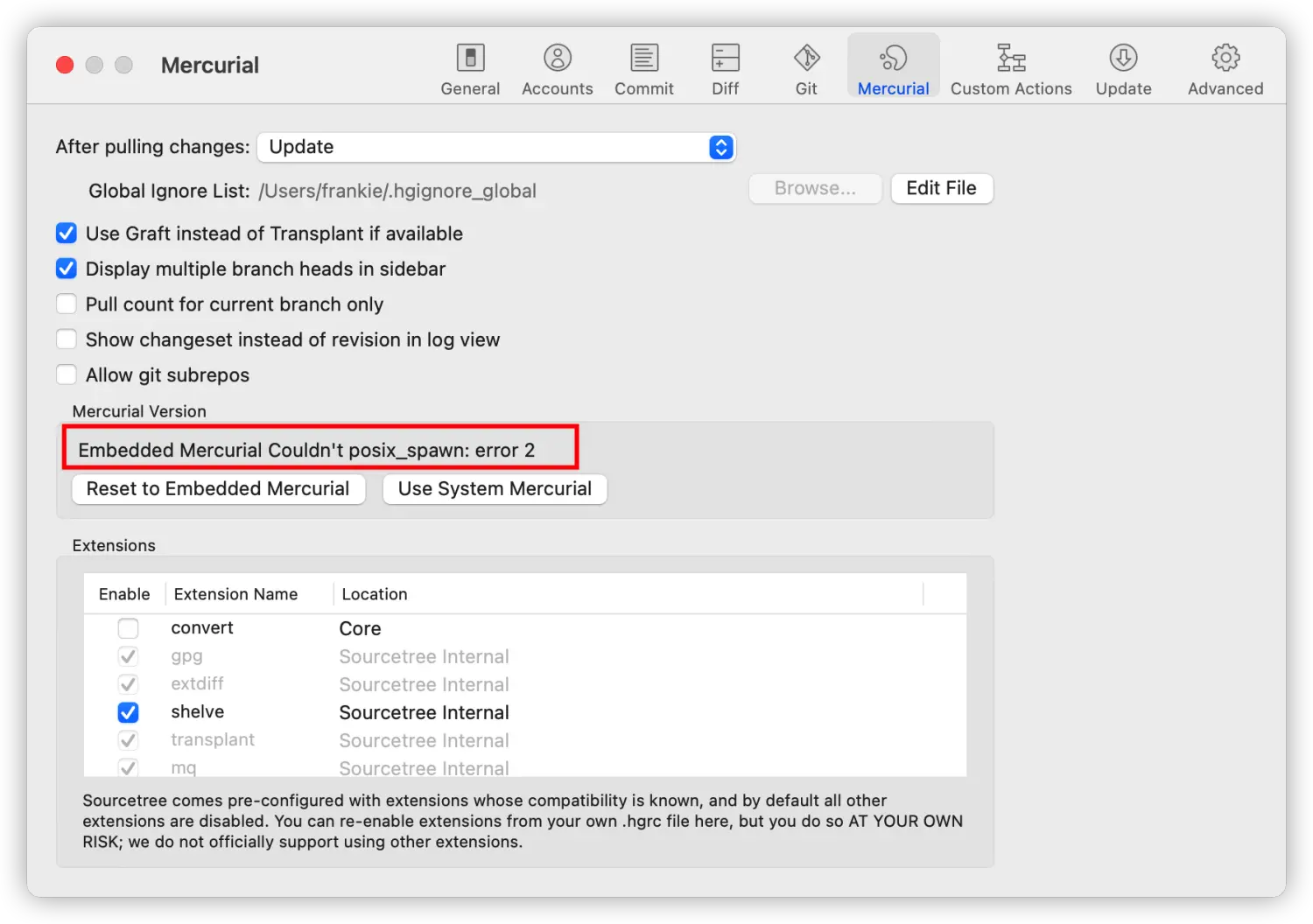Click Sourcetree Internal in shelve row

[x=424, y=712]
